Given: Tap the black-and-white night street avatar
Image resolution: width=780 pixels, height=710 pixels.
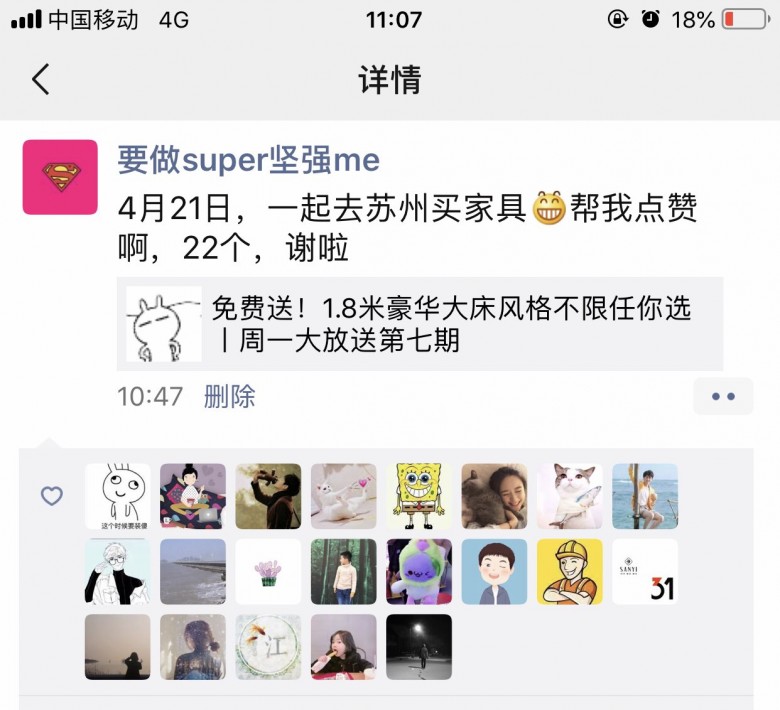Looking at the screenshot, I should point(419,647).
